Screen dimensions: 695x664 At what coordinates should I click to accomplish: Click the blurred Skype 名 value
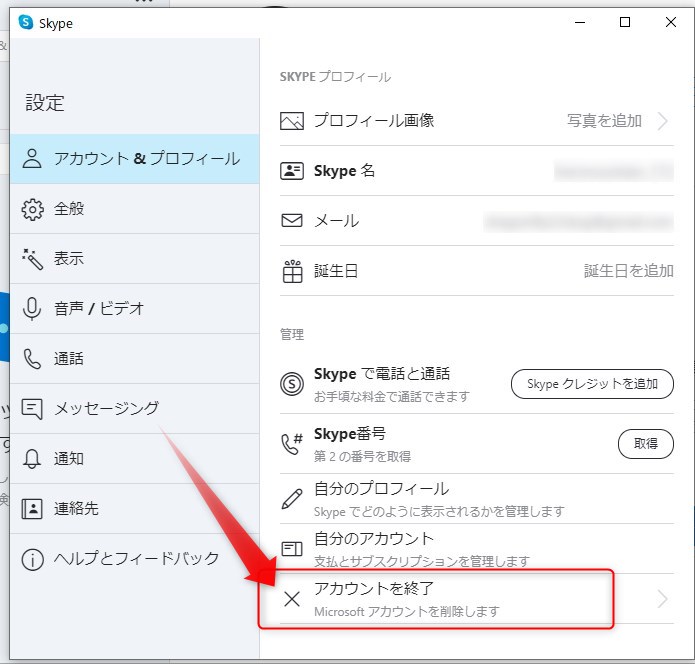tap(614, 171)
